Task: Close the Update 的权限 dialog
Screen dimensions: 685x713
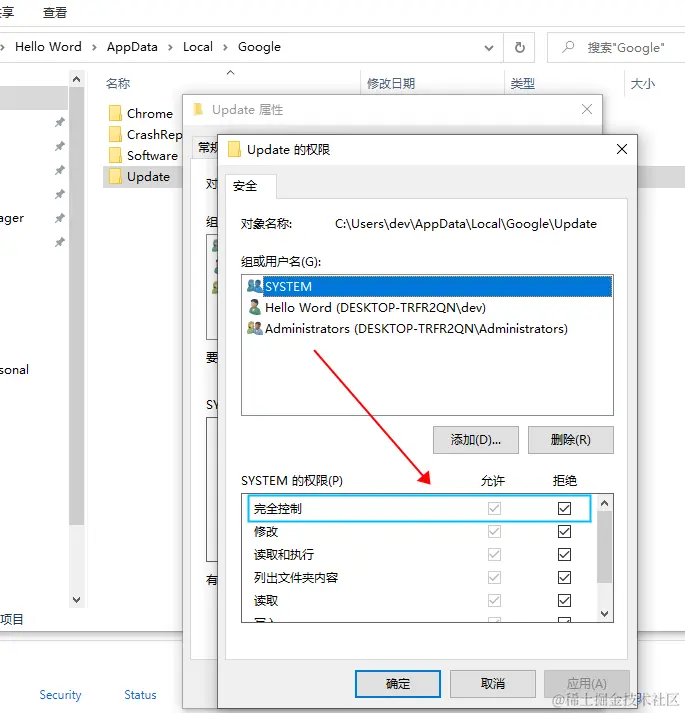Action: [622, 149]
